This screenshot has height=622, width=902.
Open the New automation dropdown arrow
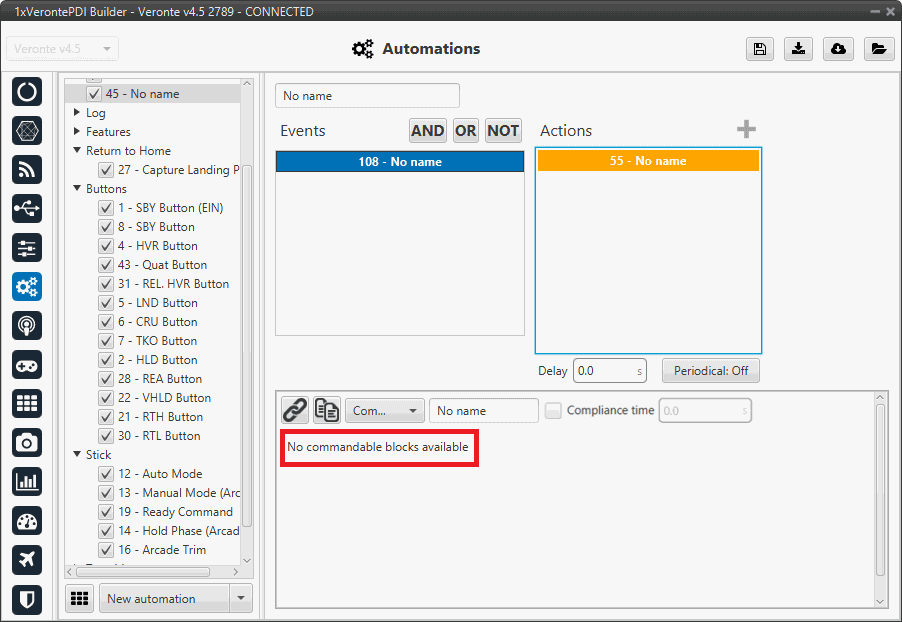(x=240, y=598)
